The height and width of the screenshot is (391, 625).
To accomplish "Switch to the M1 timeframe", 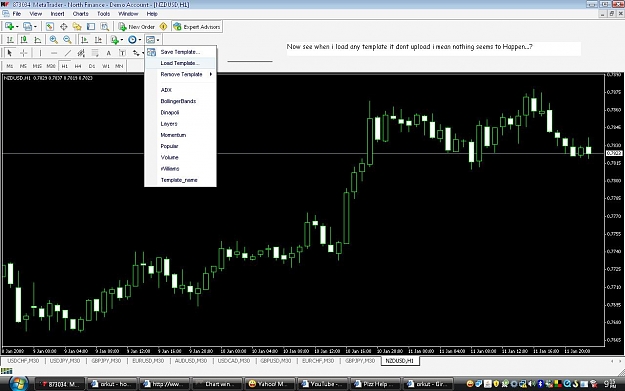I will click(10, 66).
